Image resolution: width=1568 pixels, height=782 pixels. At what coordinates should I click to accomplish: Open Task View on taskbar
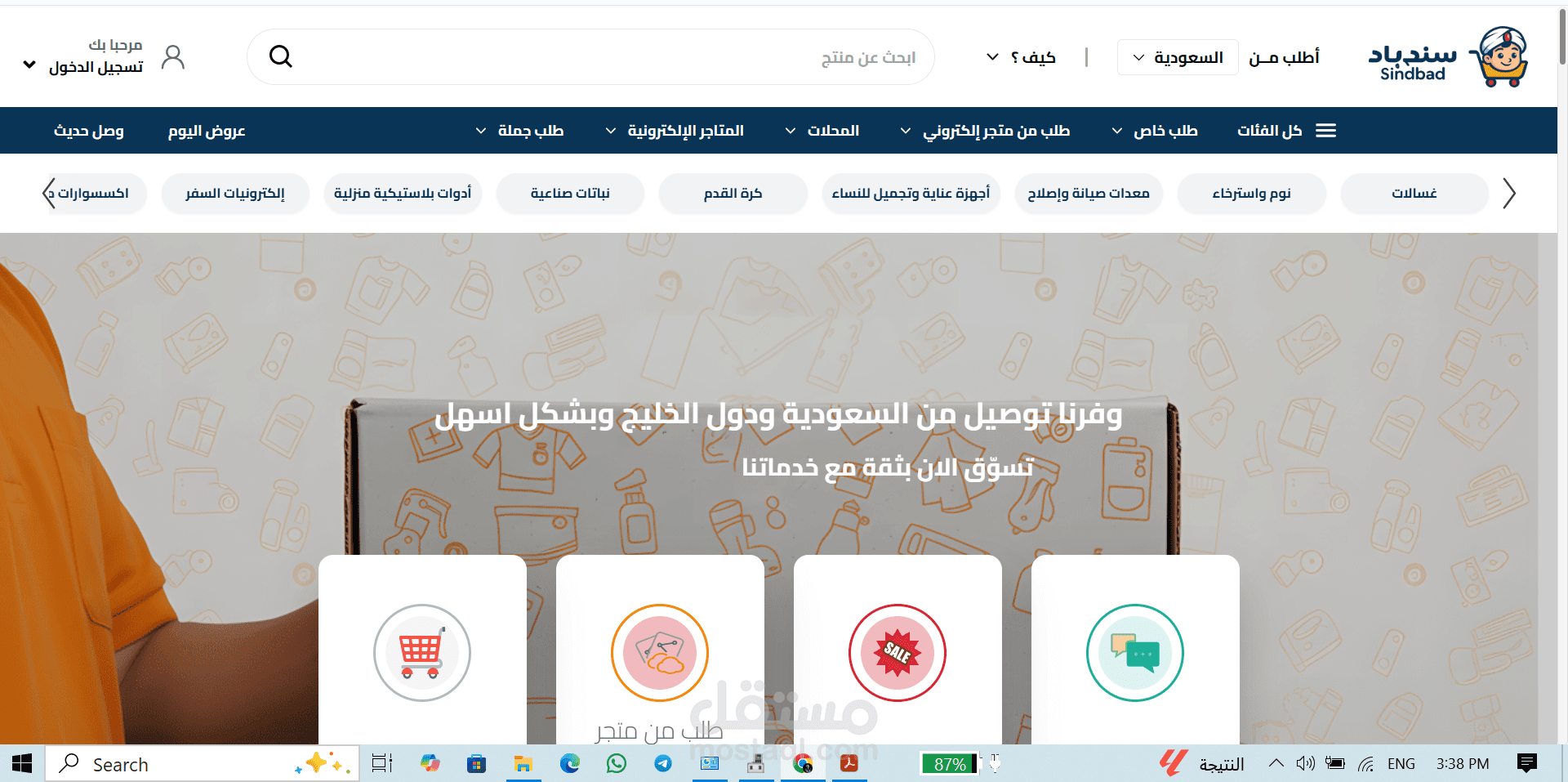(382, 764)
